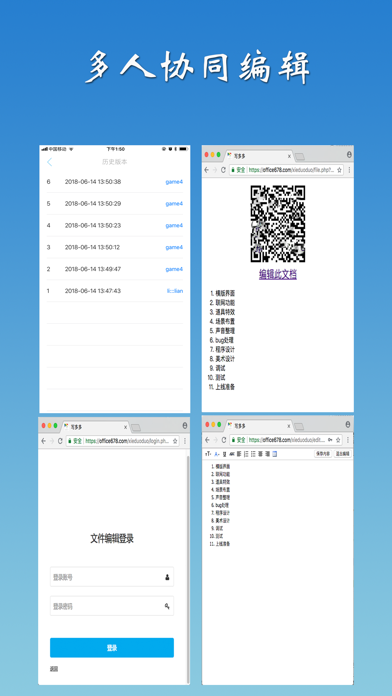Click the 编辑此文档 link
Viewport: 392px width, 696px height.
[278, 274]
